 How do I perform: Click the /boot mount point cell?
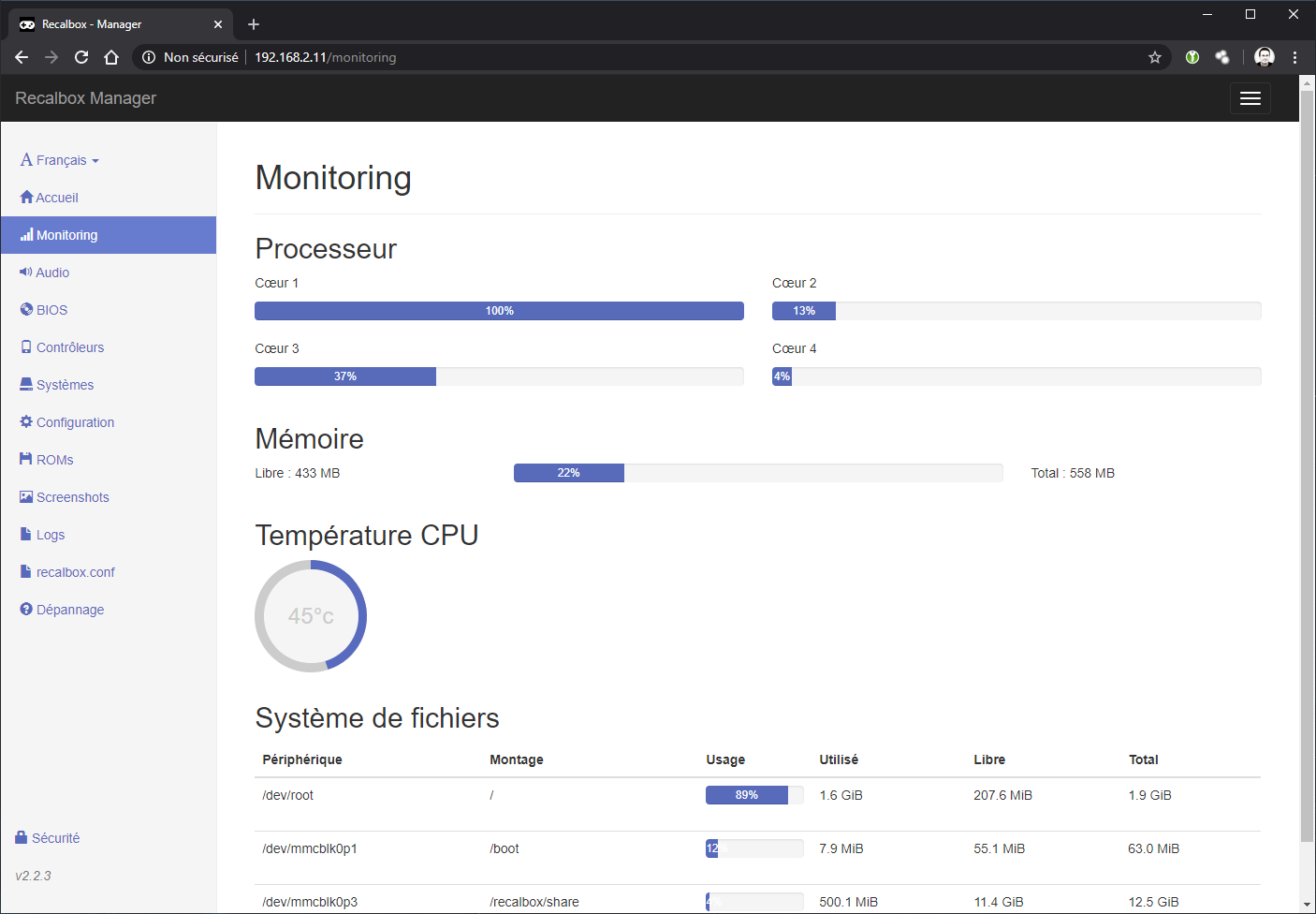tap(504, 848)
